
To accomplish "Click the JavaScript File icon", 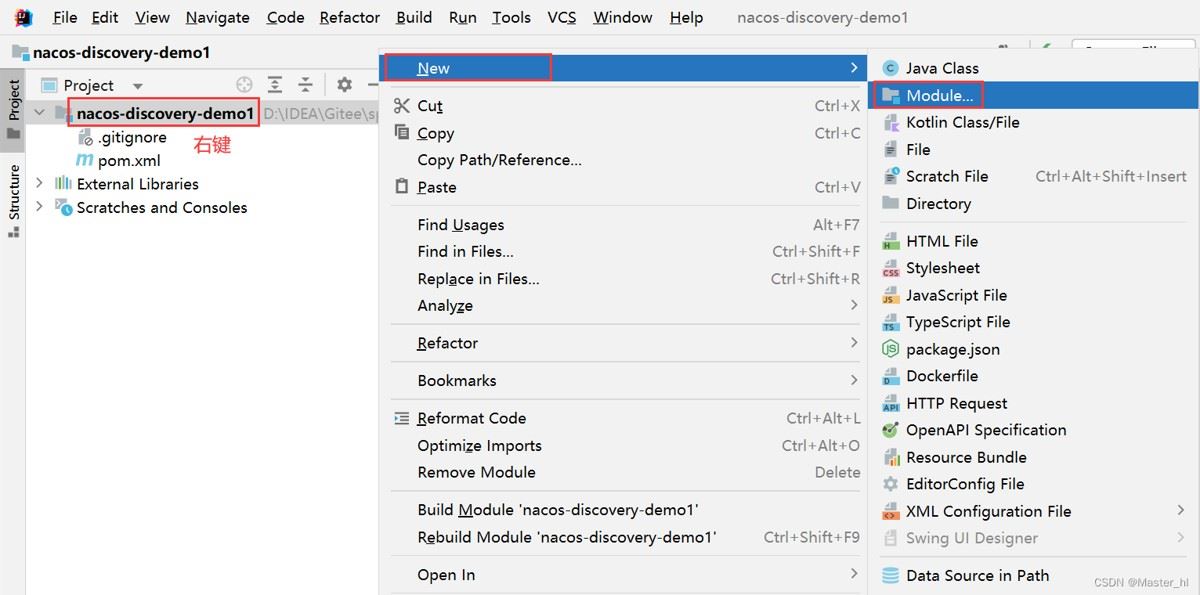I will [x=890, y=295].
